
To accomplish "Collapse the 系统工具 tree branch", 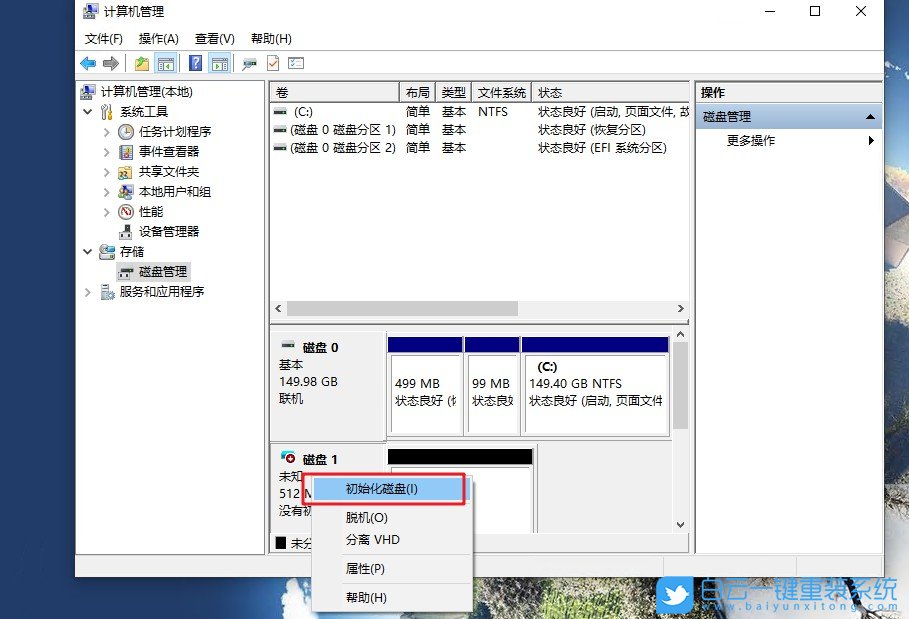I will [88, 111].
